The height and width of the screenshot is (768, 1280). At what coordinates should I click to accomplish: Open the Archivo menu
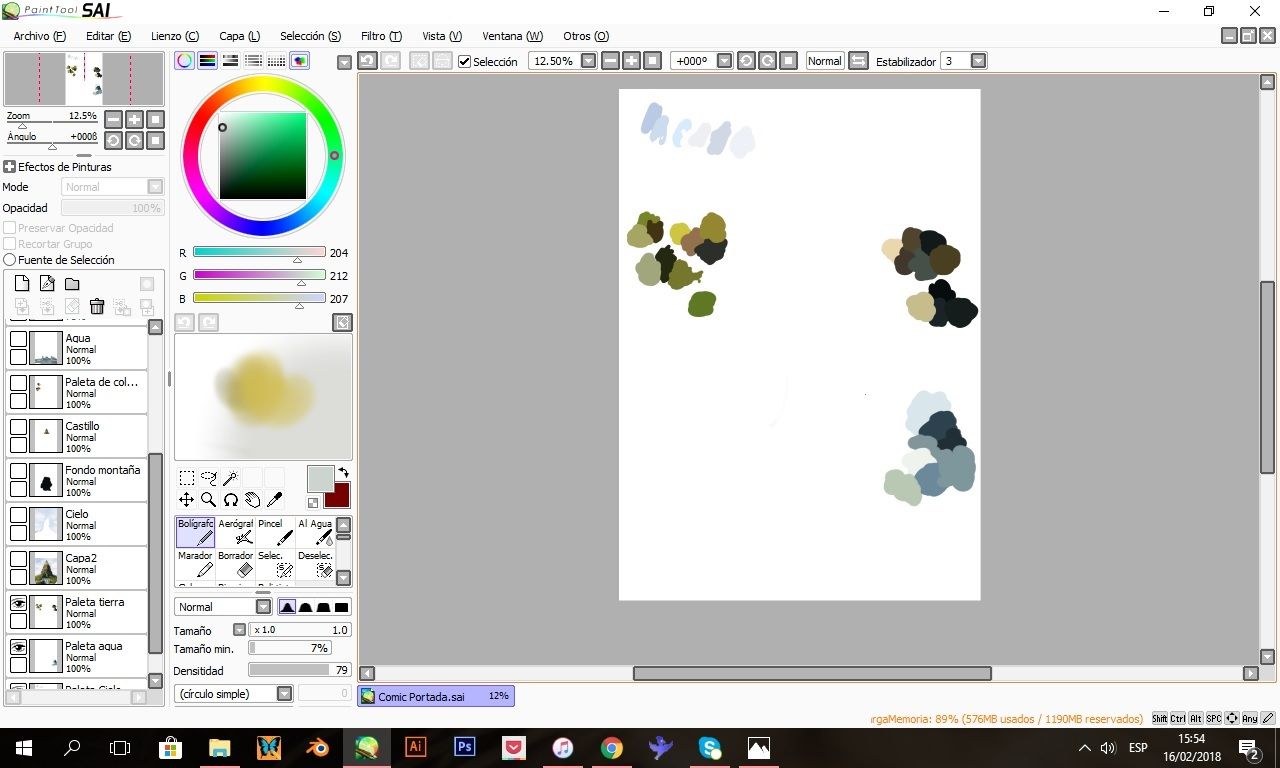40,36
